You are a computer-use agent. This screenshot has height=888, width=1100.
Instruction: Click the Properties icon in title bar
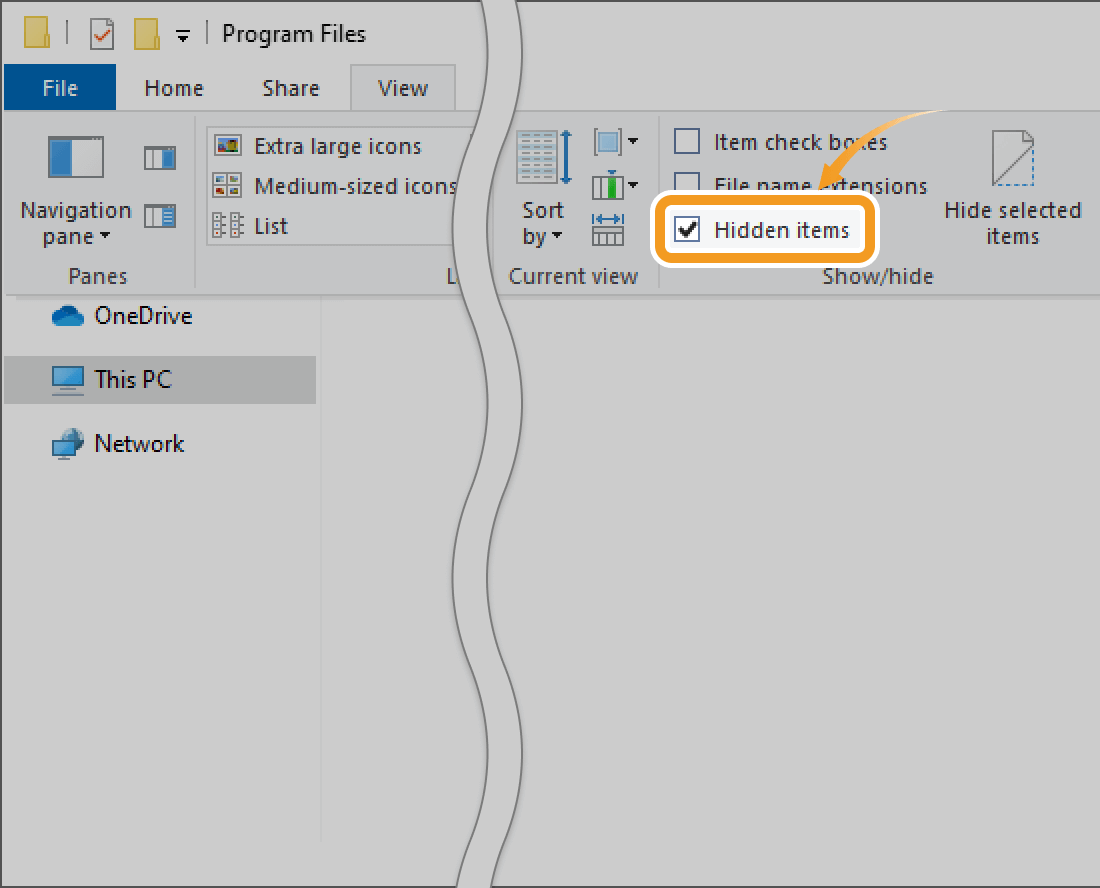[102, 35]
